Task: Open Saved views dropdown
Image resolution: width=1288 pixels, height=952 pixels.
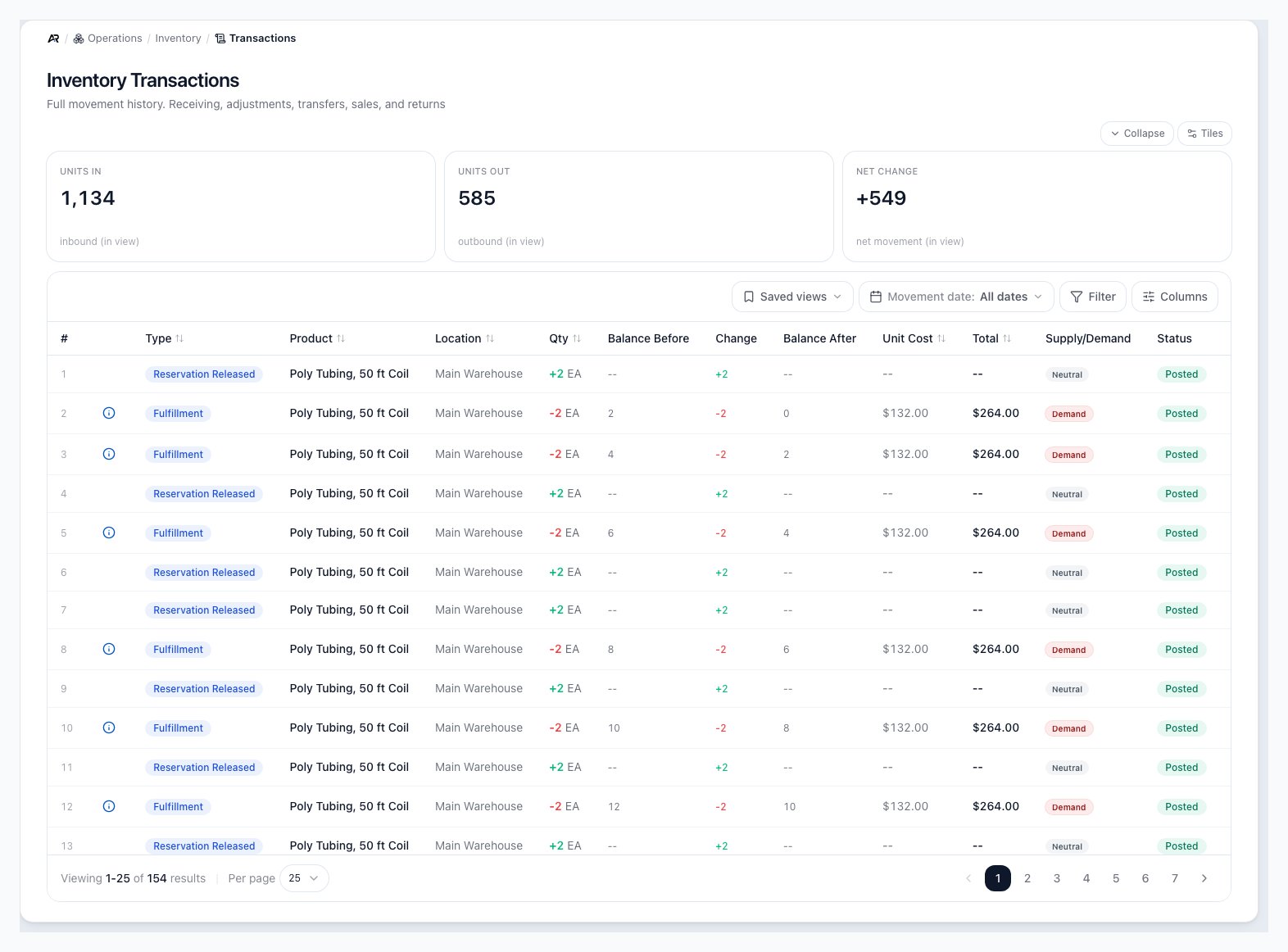Action: pos(792,297)
